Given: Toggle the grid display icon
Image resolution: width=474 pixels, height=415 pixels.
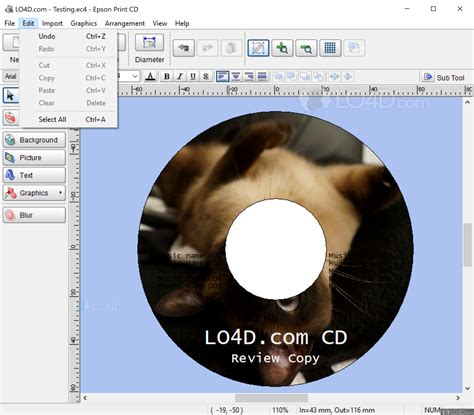Looking at the screenshot, I should pyautogui.click(x=330, y=48).
